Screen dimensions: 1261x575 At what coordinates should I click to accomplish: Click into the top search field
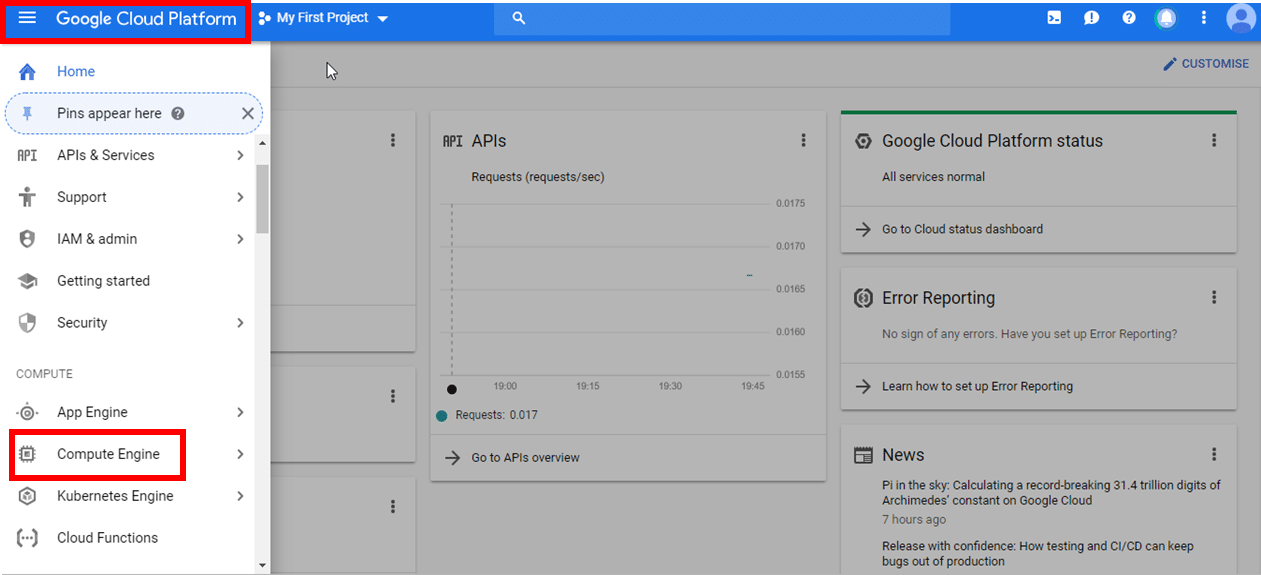(722, 18)
